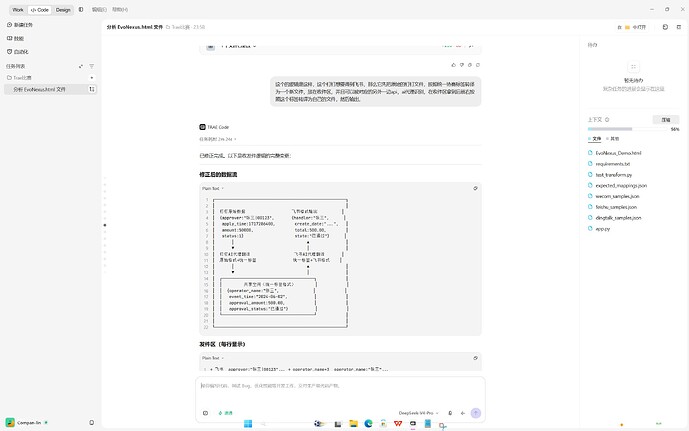The height and width of the screenshot is (431, 689).
Task: Open the second menu in the title bar
Action: pos(120,9)
